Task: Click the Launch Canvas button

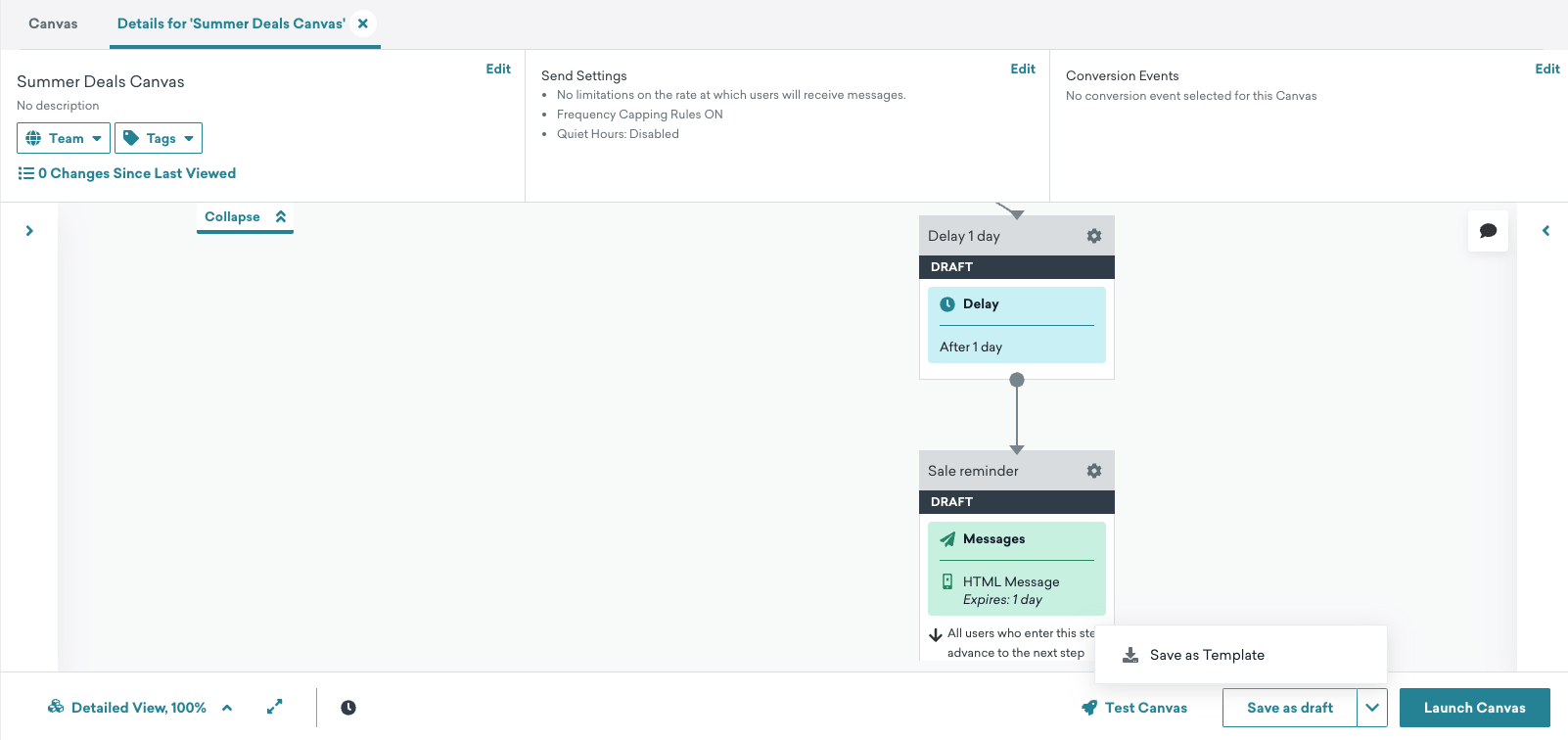Action: pyautogui.click(x=1474, y=708)
